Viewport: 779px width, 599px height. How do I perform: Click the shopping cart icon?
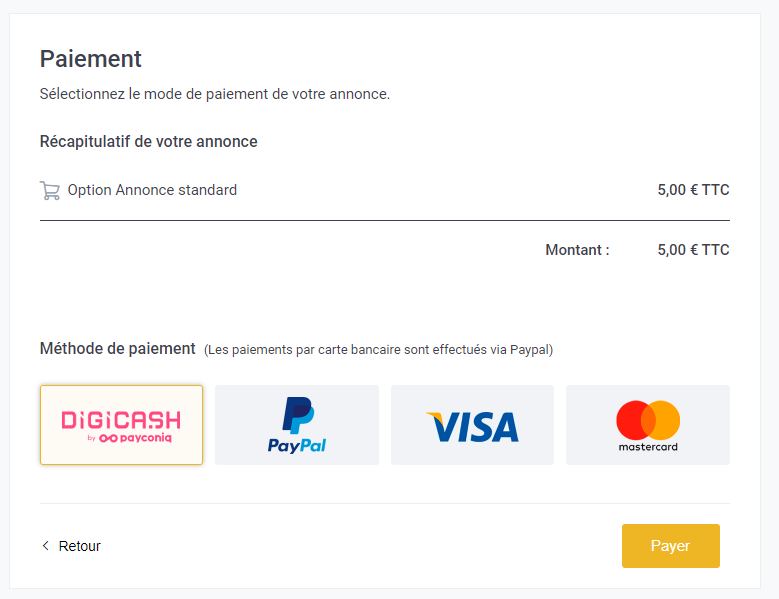[x=50, y=190]
